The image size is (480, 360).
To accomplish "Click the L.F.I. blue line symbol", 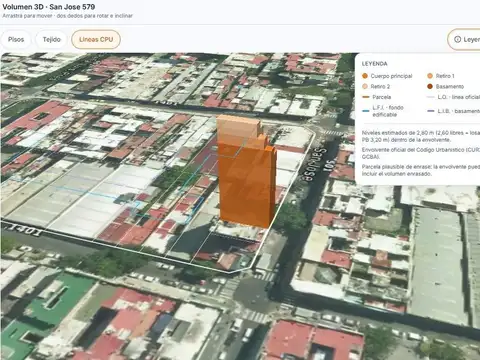I will tap(366, 111).
